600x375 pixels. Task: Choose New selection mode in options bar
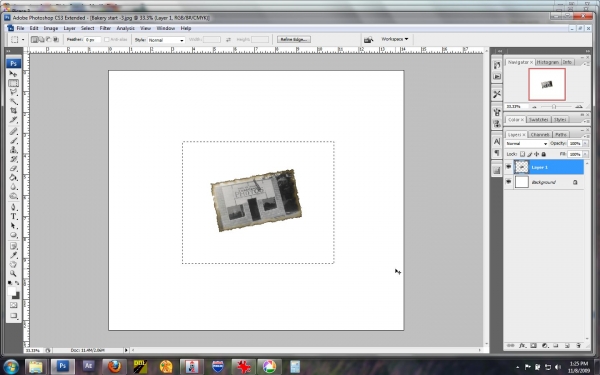point(34,39)
